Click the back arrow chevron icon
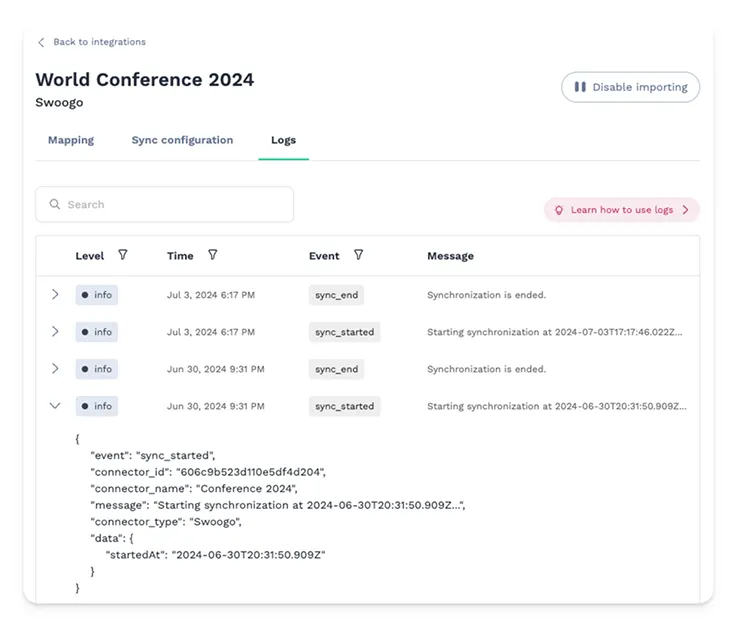The height and width of the screenshot is (627, 737). pyautogui.click(x=41, y=42)
